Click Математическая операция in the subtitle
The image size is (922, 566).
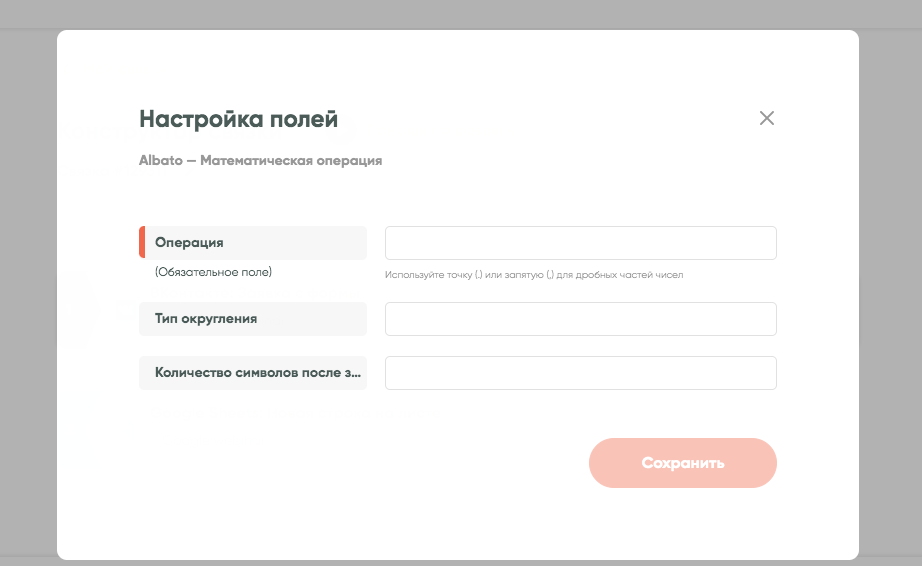click(290, 160)
